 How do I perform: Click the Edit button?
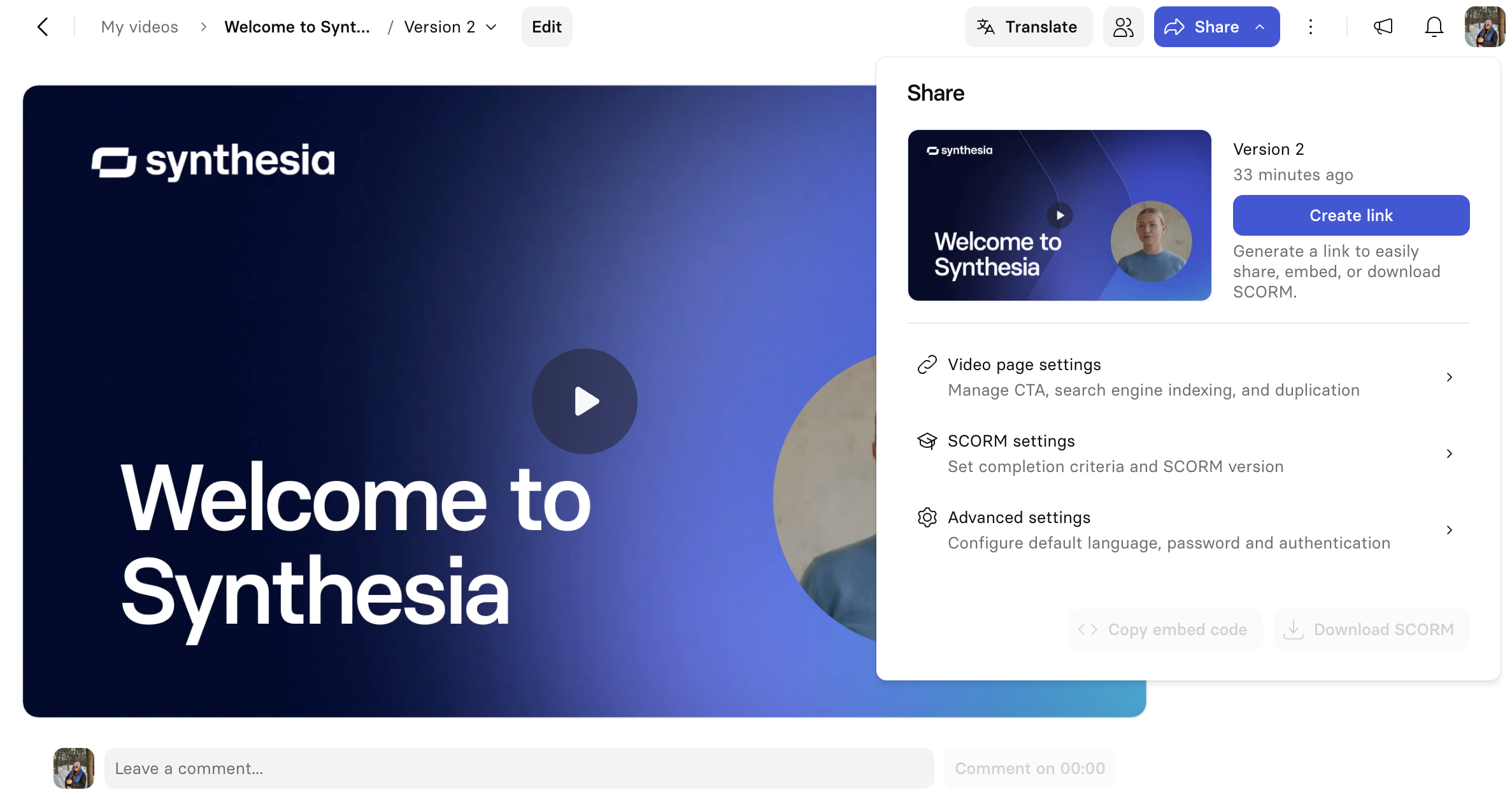546,27
